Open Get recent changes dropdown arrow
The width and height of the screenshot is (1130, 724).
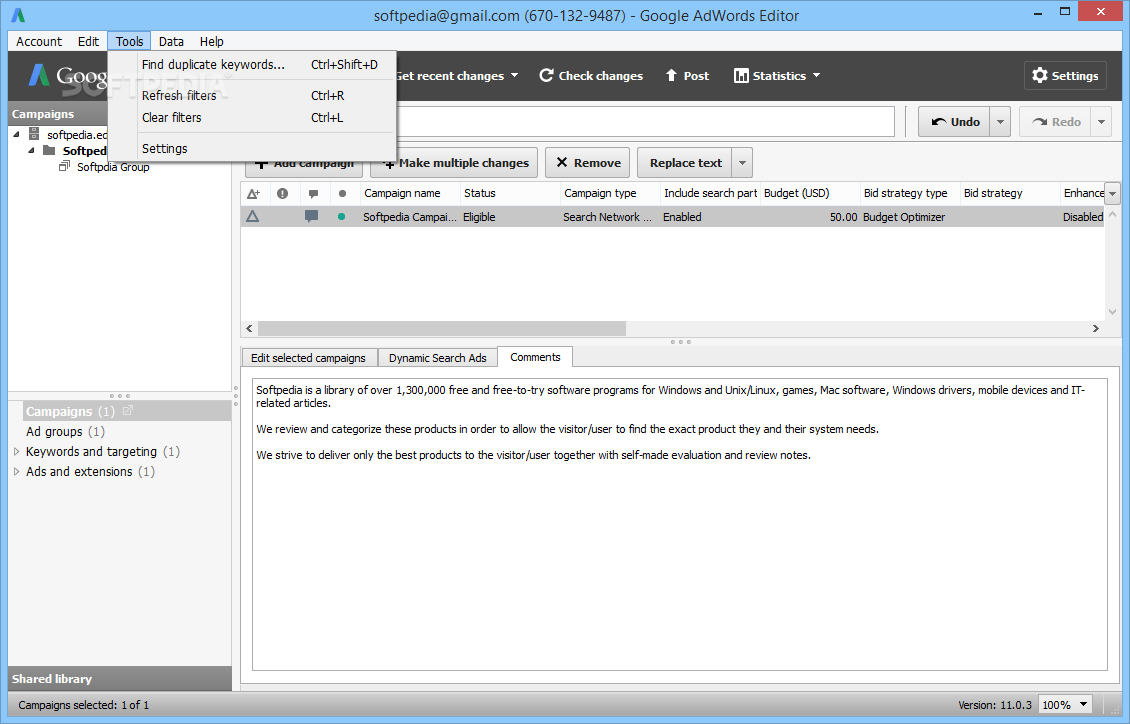tap(515, 75)
